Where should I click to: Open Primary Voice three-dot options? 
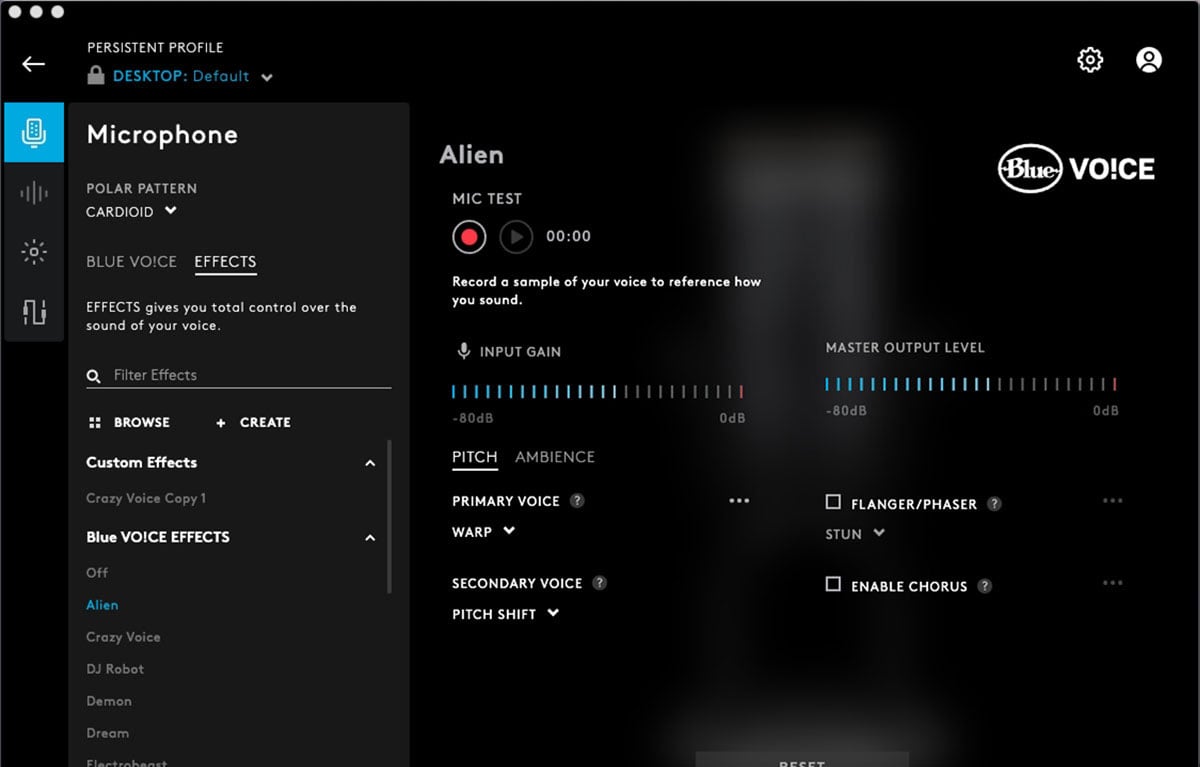tap(739, 501)
